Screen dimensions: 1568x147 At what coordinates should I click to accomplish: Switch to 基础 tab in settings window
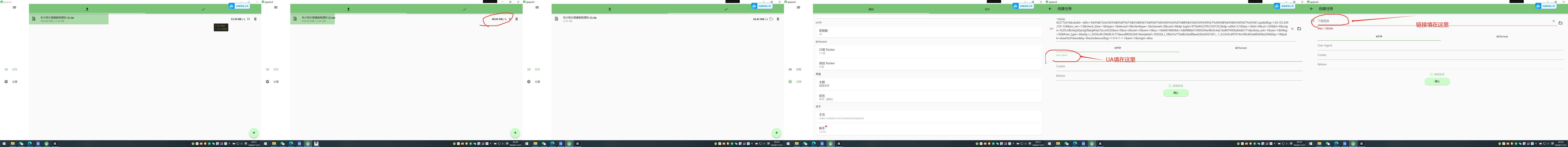point(871,9)
